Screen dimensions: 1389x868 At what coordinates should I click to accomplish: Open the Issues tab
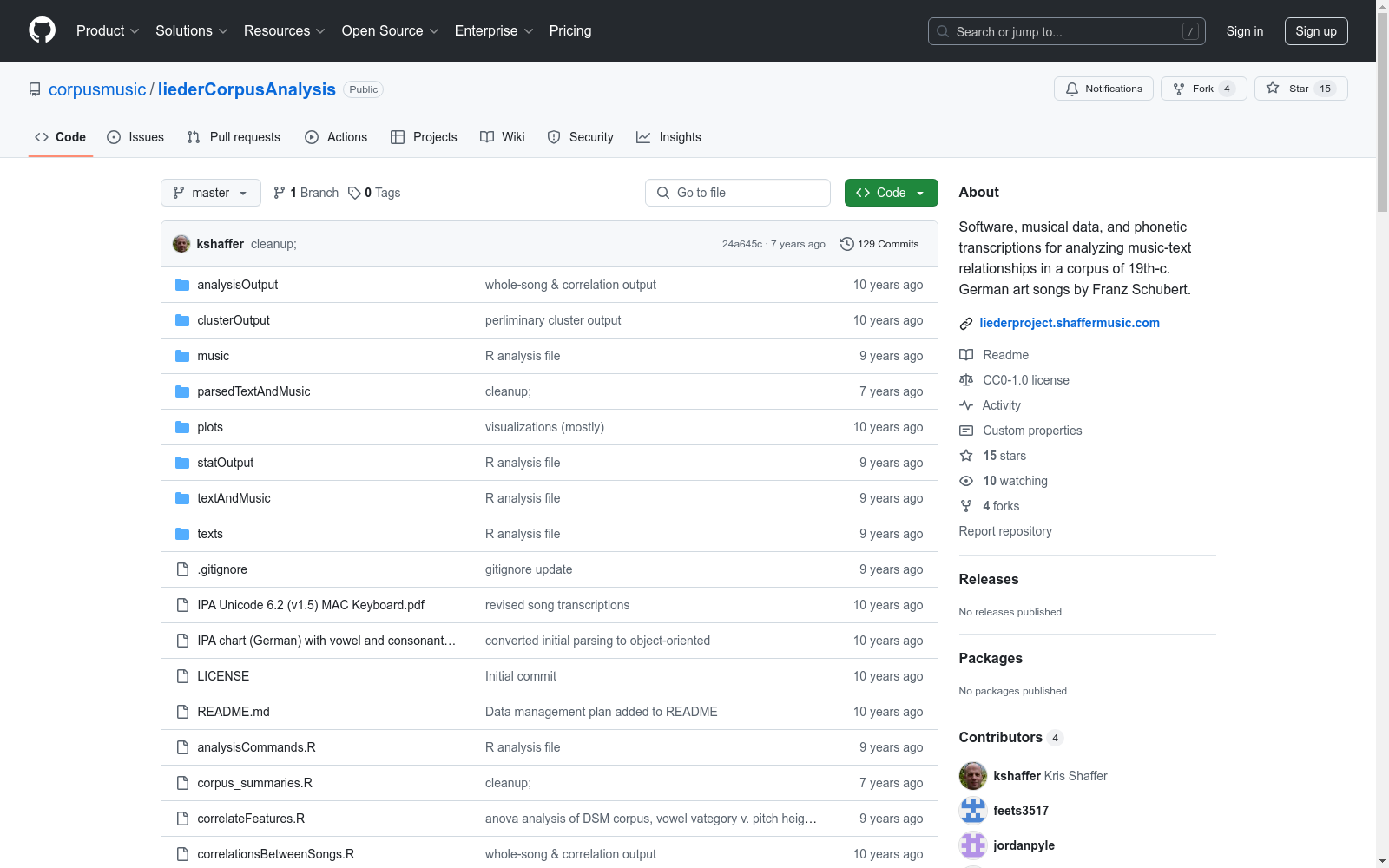pos(135,137)
